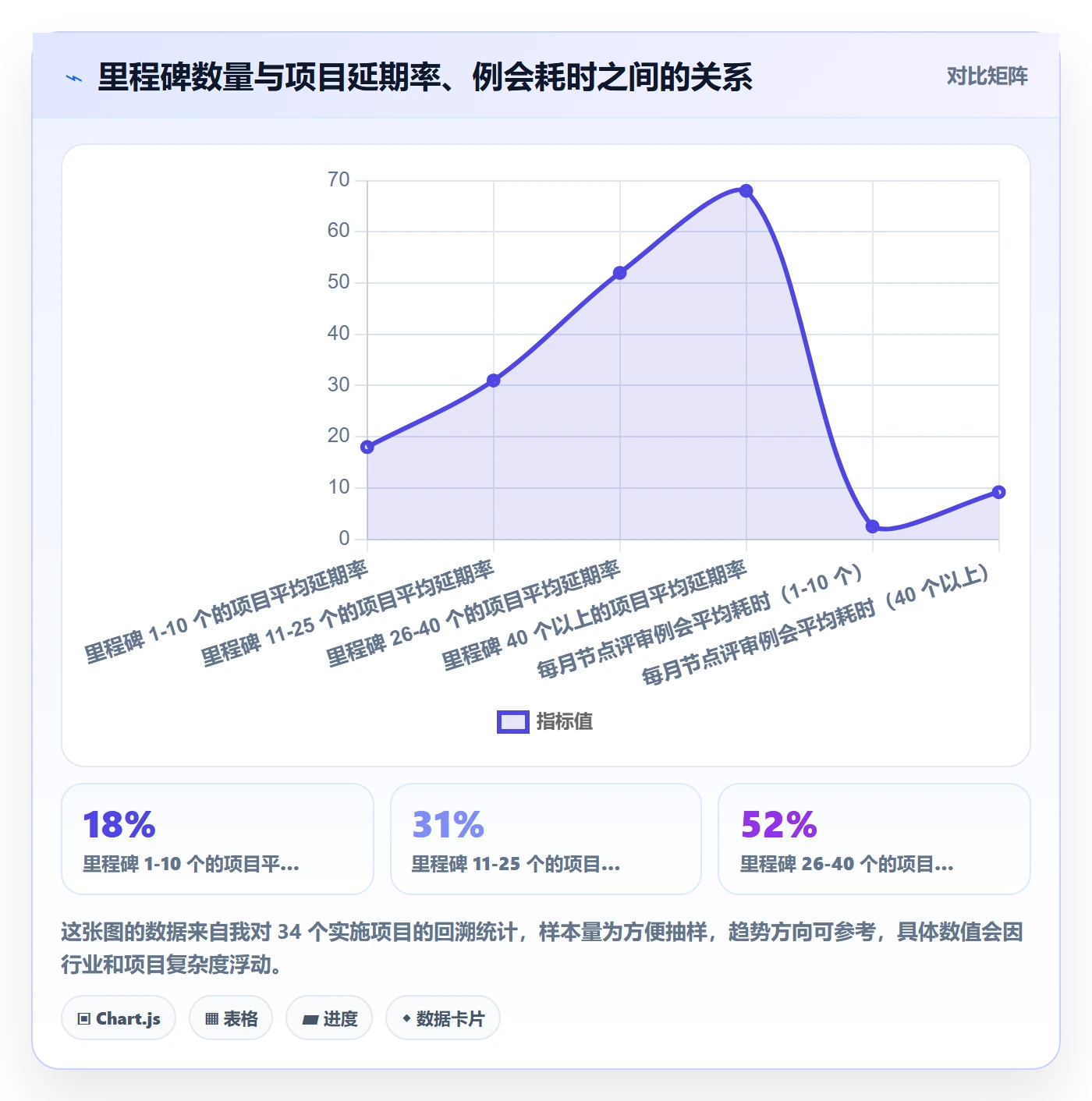The image size is (1092, 1101).
Task: Click axis label 每月节点评审例会平均耗时（1-10 个）
Action: point(700,620)
